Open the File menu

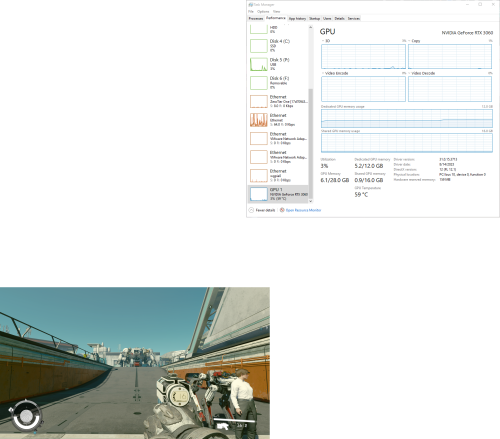tap(251, 11)
